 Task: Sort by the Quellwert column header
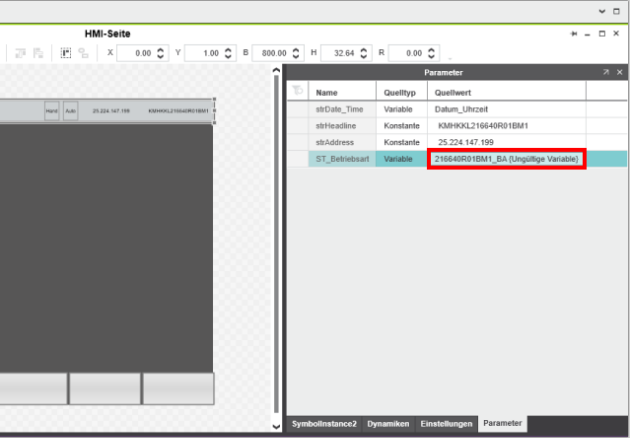(506, 92)
